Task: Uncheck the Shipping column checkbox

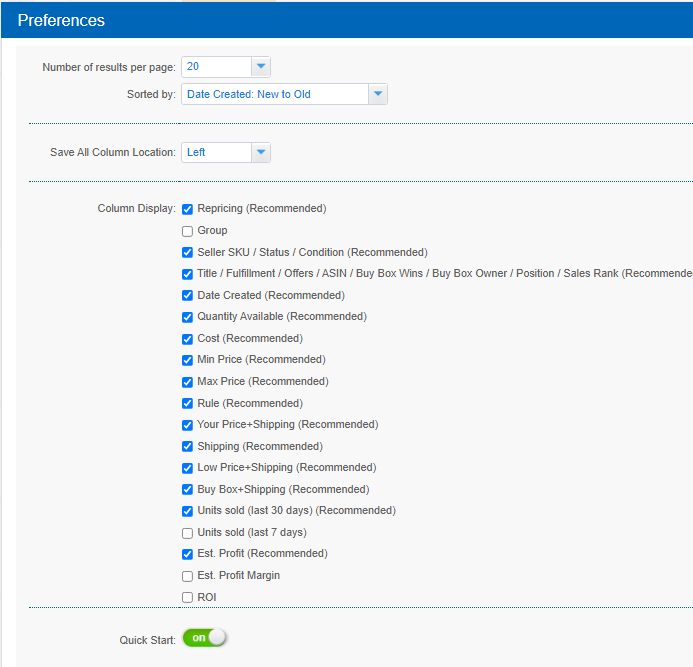Action: click(187, 446)
